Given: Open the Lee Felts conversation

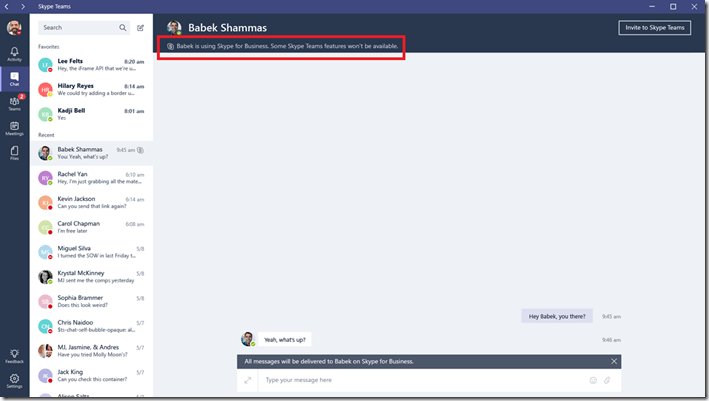Looking at the screenshot, I should [x=91, y=65].
